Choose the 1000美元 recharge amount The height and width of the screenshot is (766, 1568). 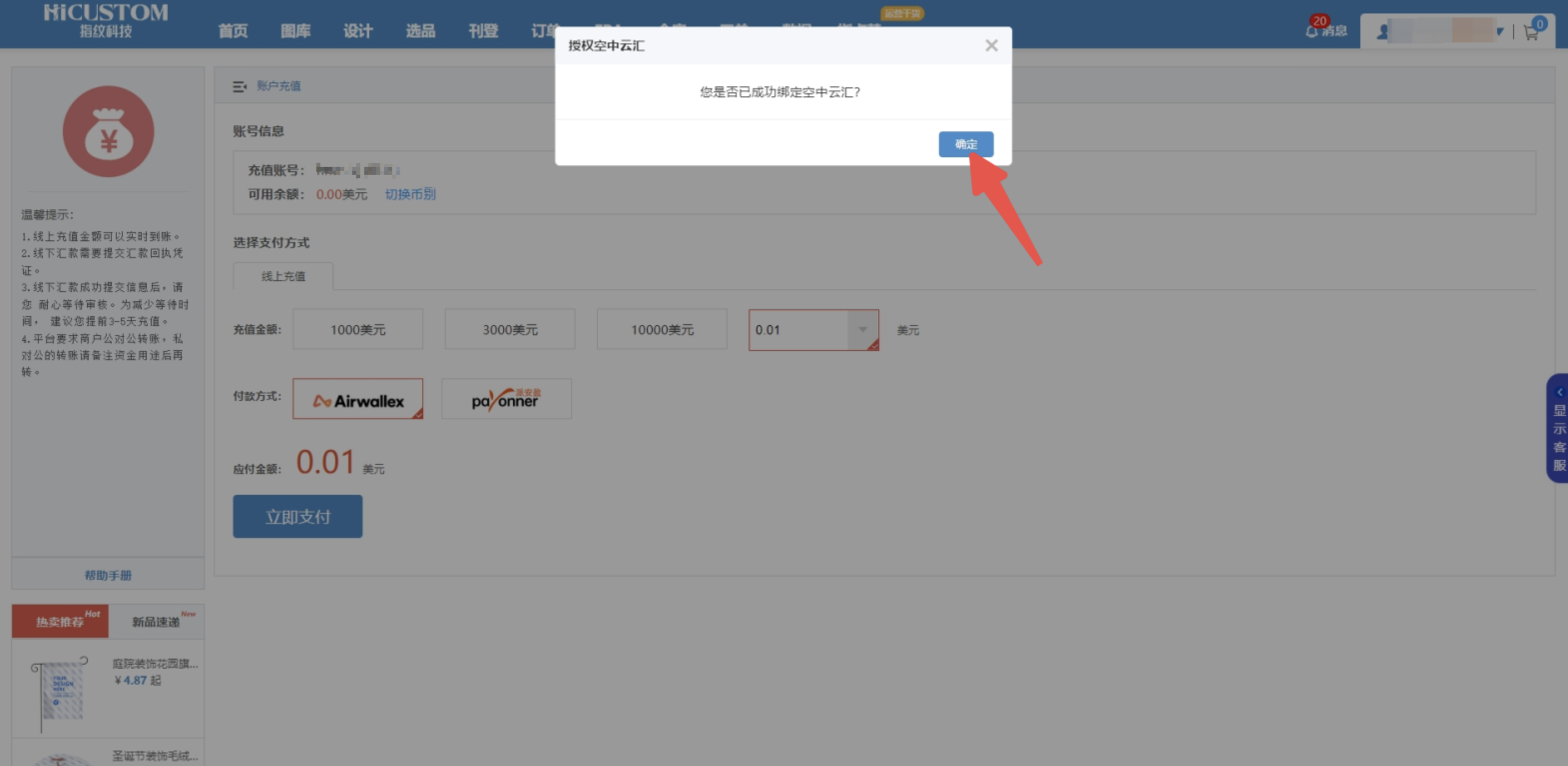pos(358,330)
